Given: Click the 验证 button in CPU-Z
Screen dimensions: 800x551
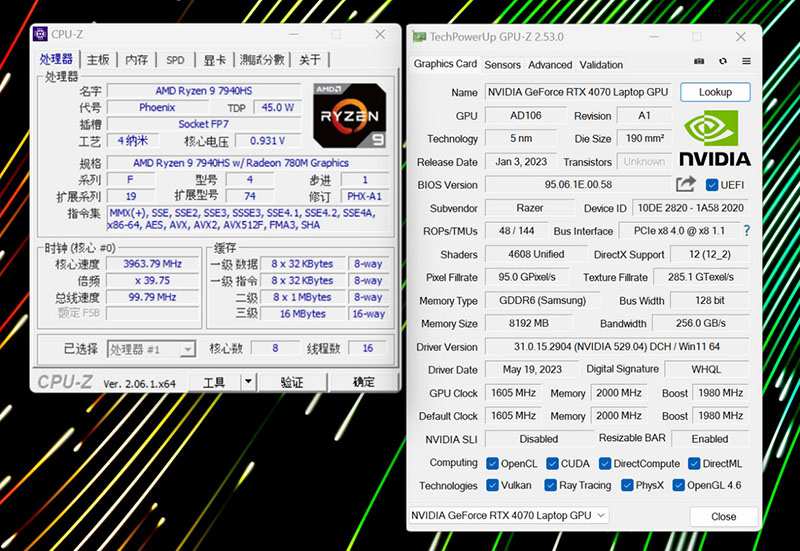Looking at the screenshot, I should (292, 382).
